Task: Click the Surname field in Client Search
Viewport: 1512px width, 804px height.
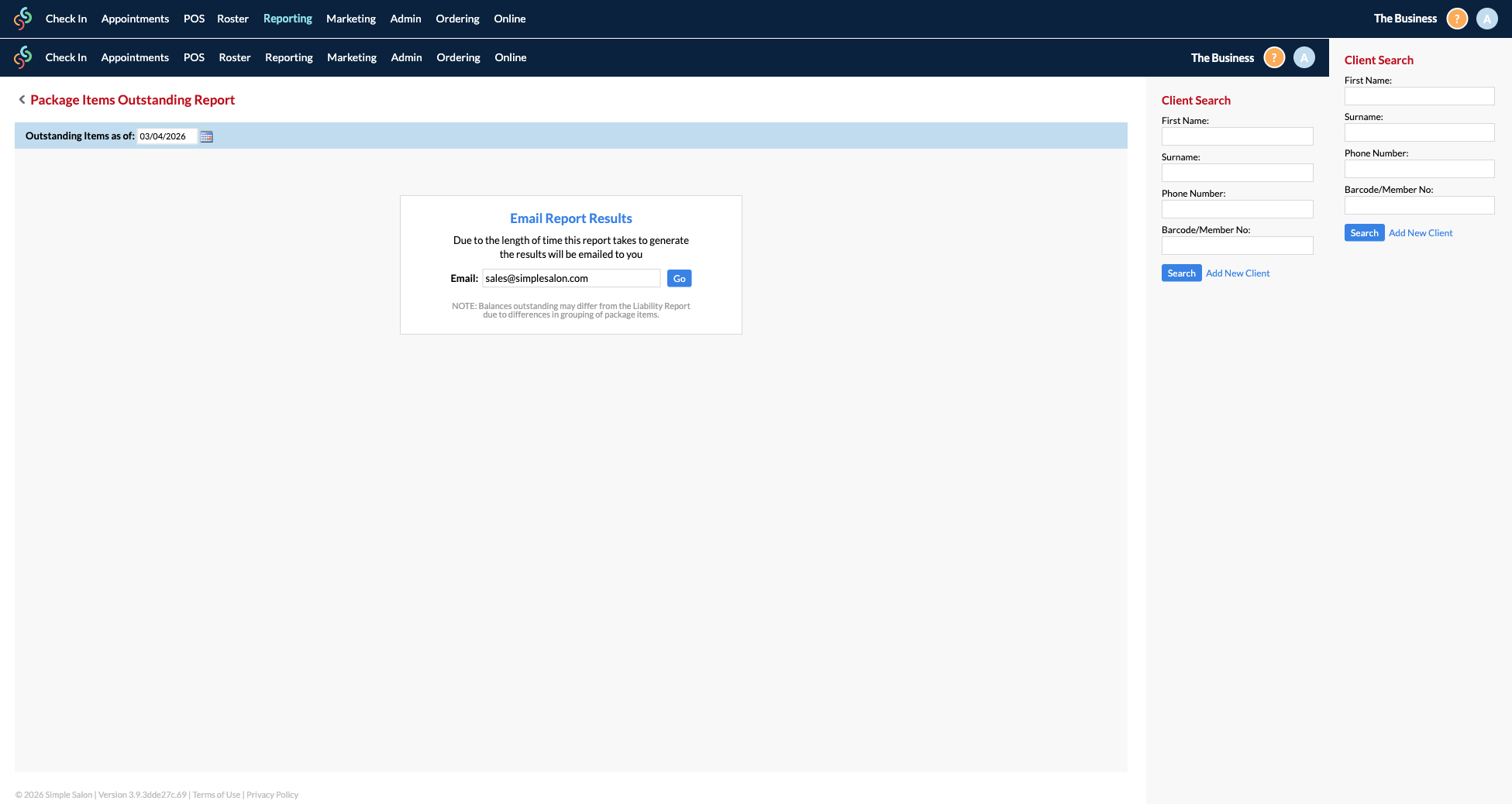Action: [x=1237, y=173]
